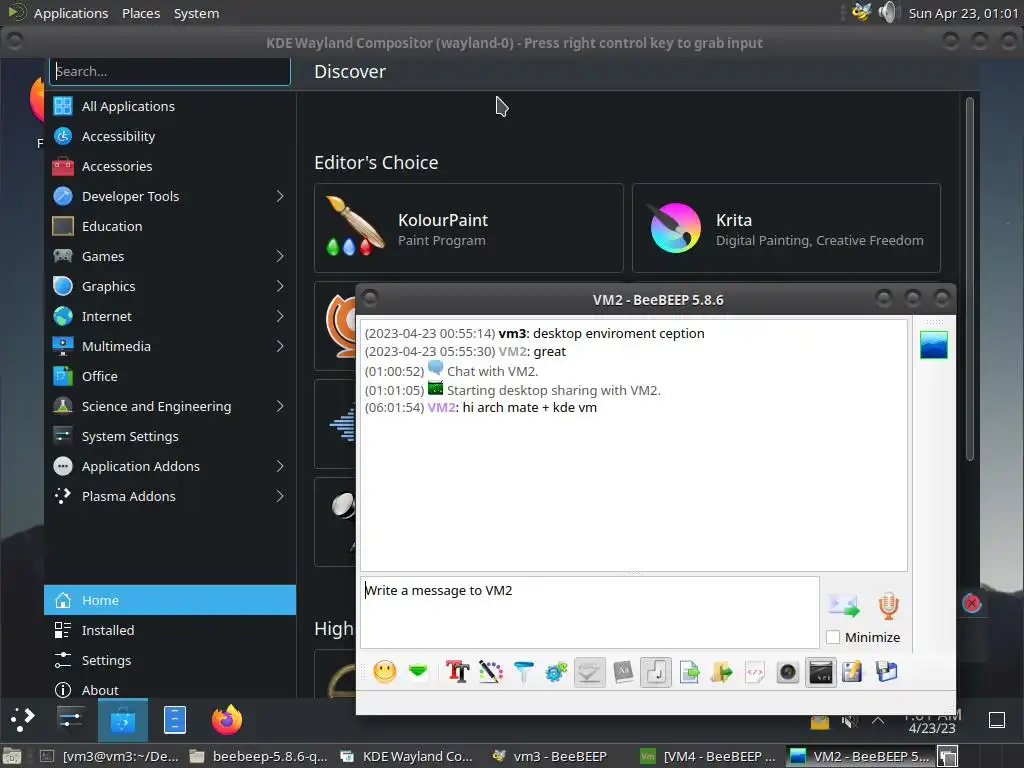This screenshot has width=1024, height=768.
Task: Open font color pencil tool in BeeBEEP
Action: 490,671
